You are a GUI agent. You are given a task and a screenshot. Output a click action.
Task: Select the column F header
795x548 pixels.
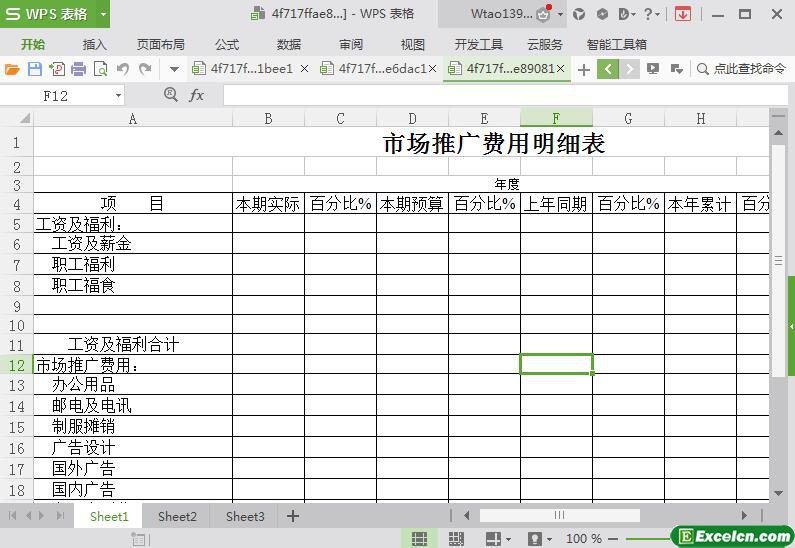(556, 119)
